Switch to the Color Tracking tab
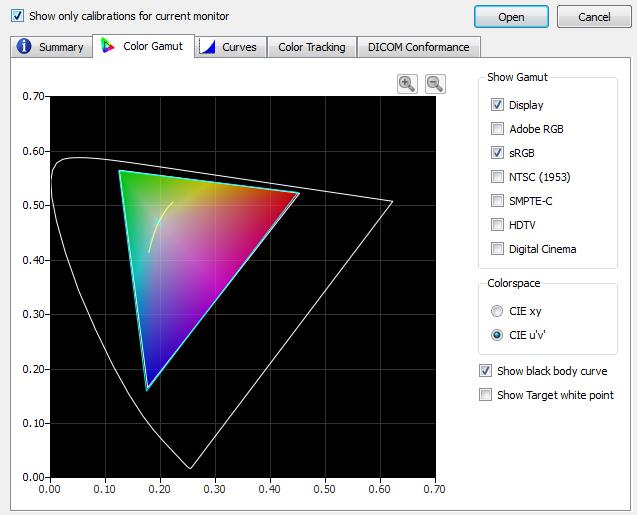The width and height of the screenshot is (637, 515). 312,47
